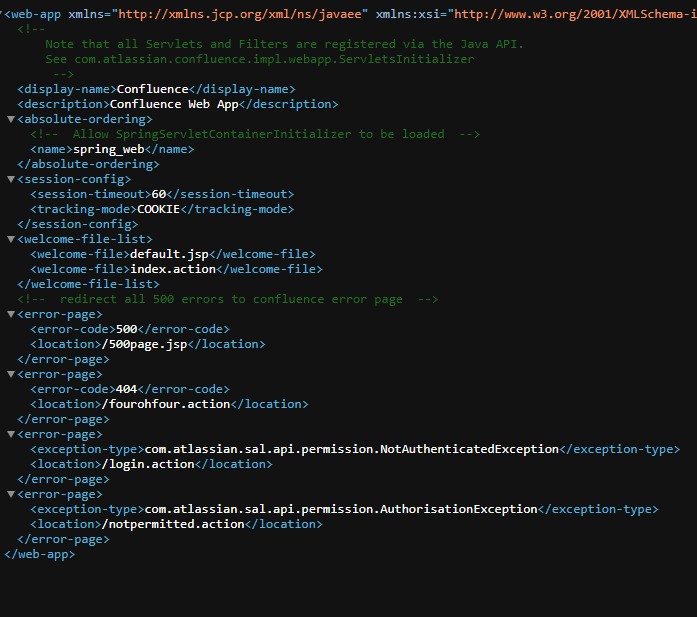This screenshot has width=697, height=617.
Task: Click the '/500page.jsp' location value
Action: pyautogui.click(x=144, y=345)
